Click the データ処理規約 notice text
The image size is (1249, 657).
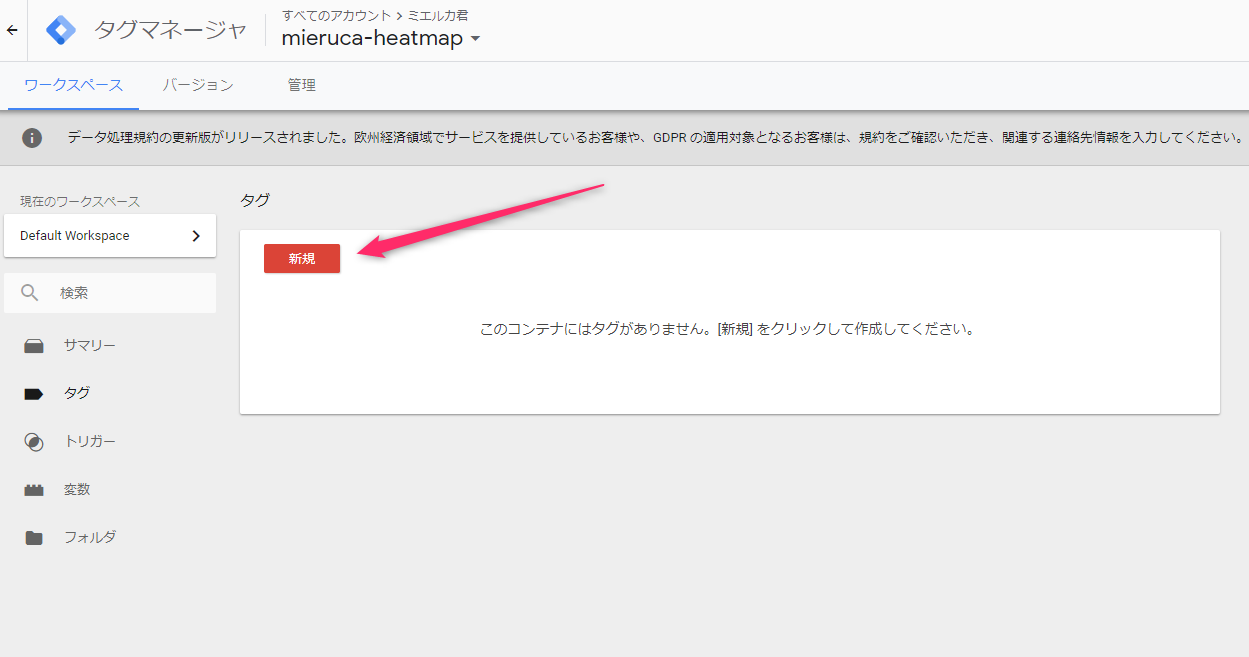(655, 138)
